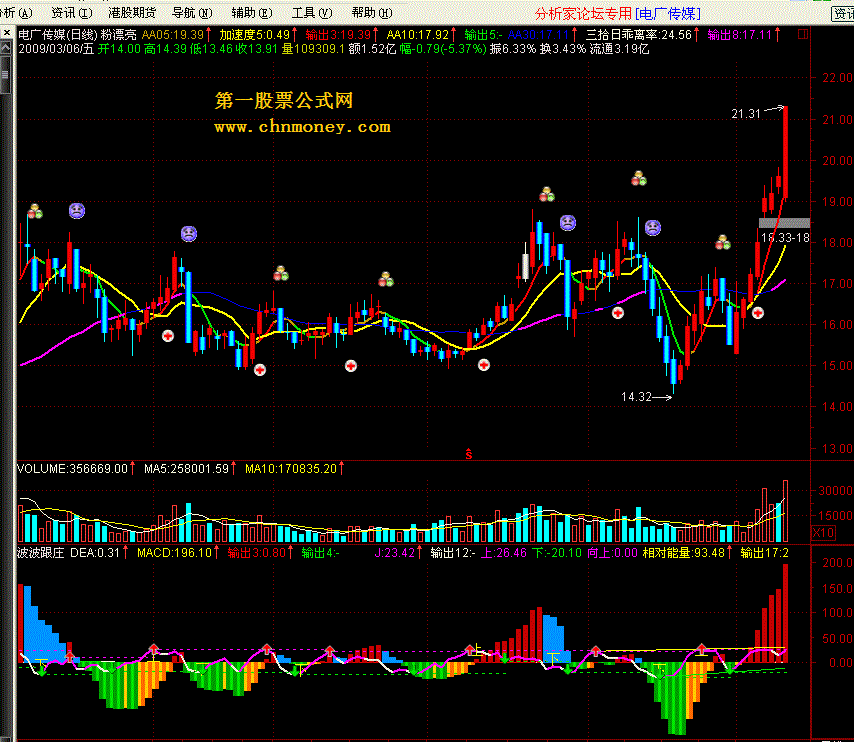Click the DEA:0.31 value
This screenshot has width=854, height=742.
[95, 552]
